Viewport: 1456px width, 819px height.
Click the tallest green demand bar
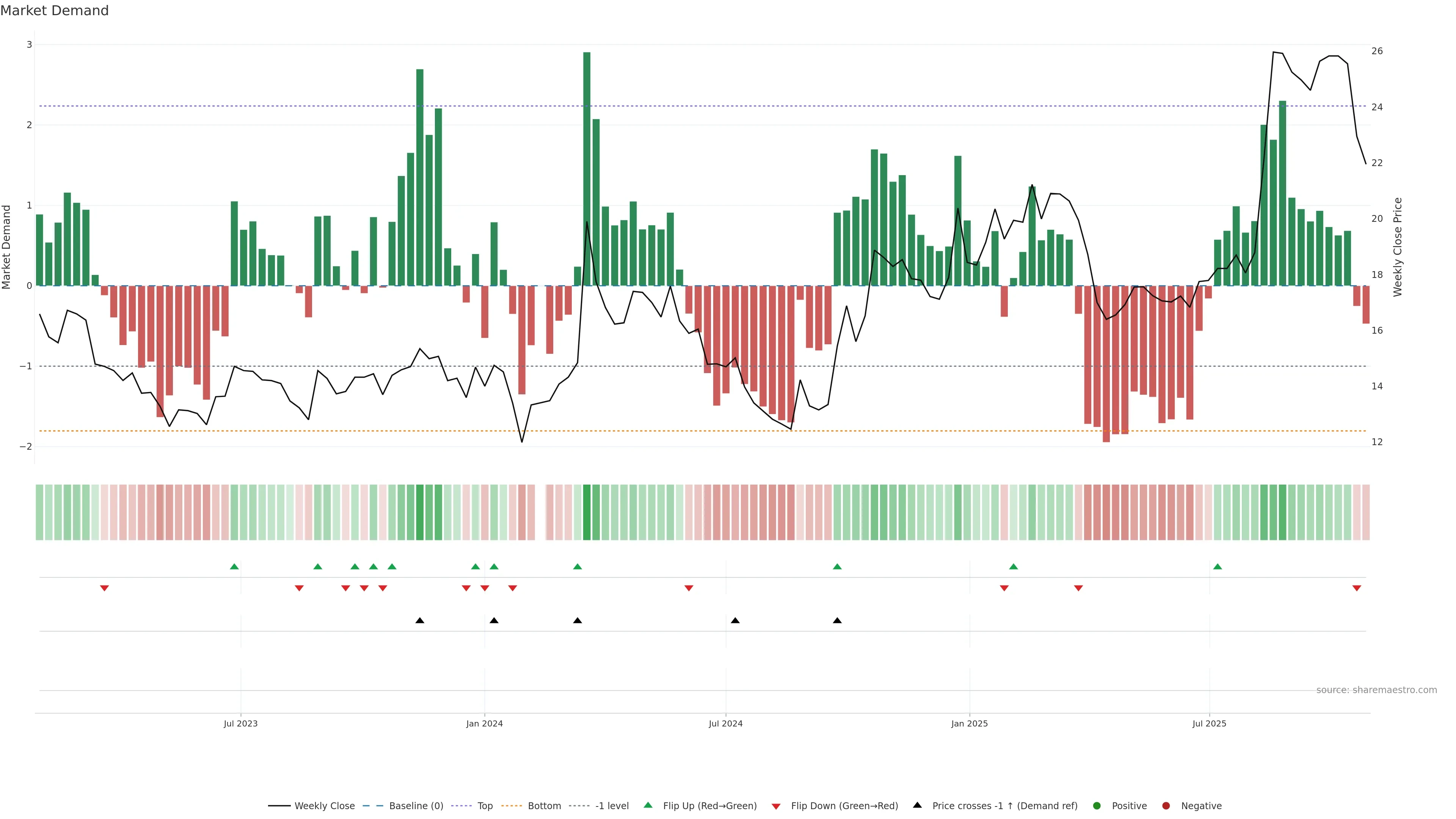click(x=587, y=169)
